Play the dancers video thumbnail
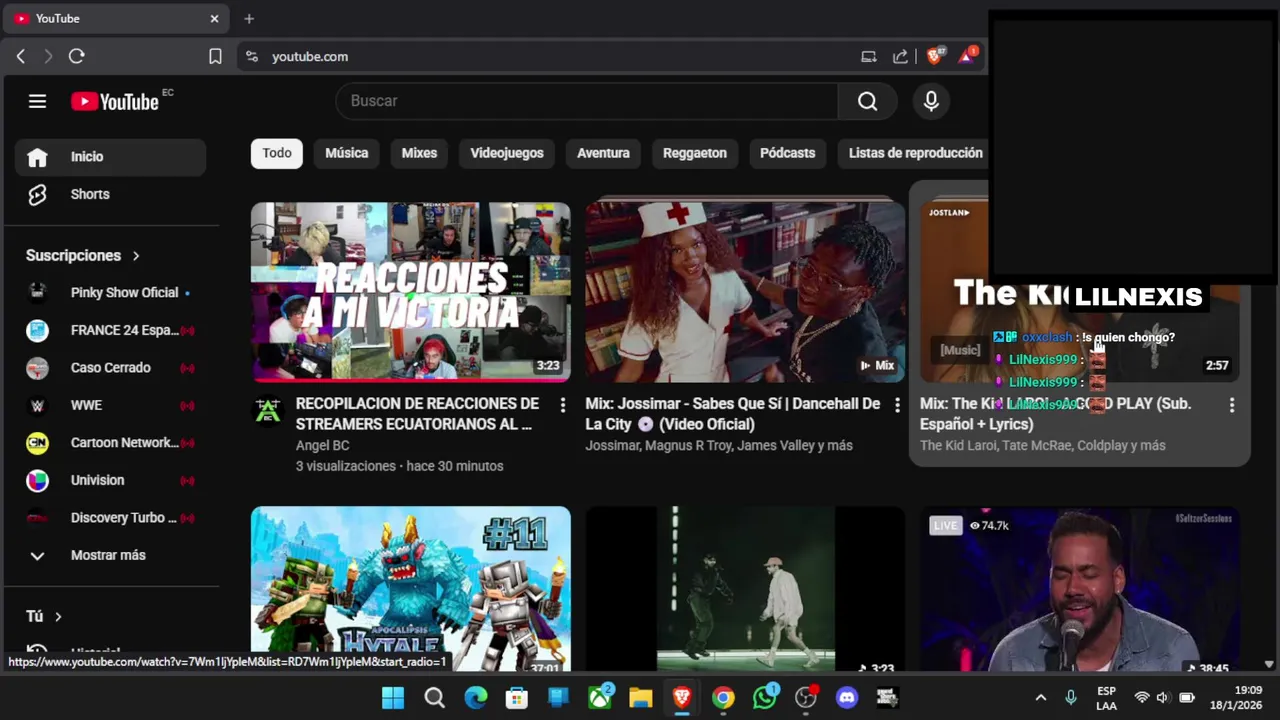The width and height of the screenshot is (1280, 720). (745, 589)
